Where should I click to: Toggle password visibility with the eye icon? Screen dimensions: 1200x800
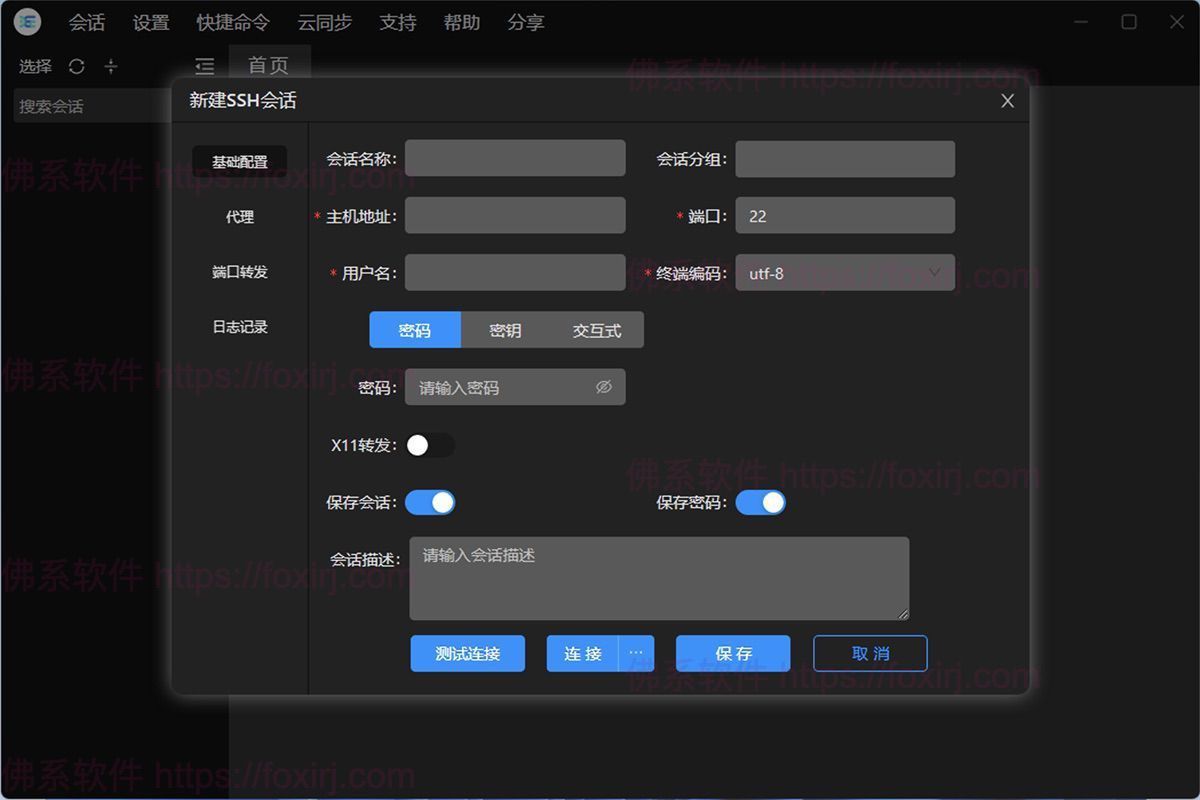(602, 387)
